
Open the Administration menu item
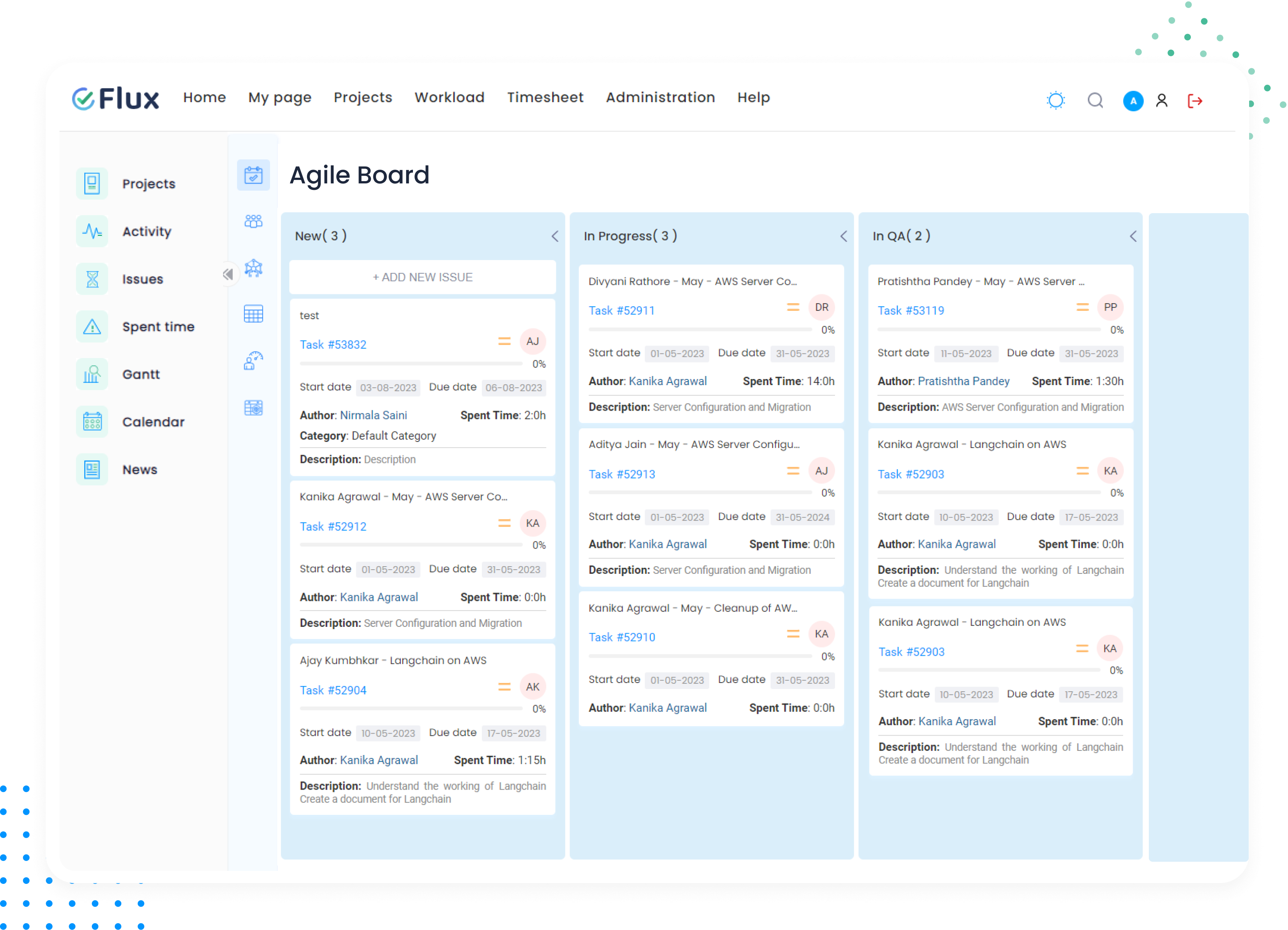[660, 98]
